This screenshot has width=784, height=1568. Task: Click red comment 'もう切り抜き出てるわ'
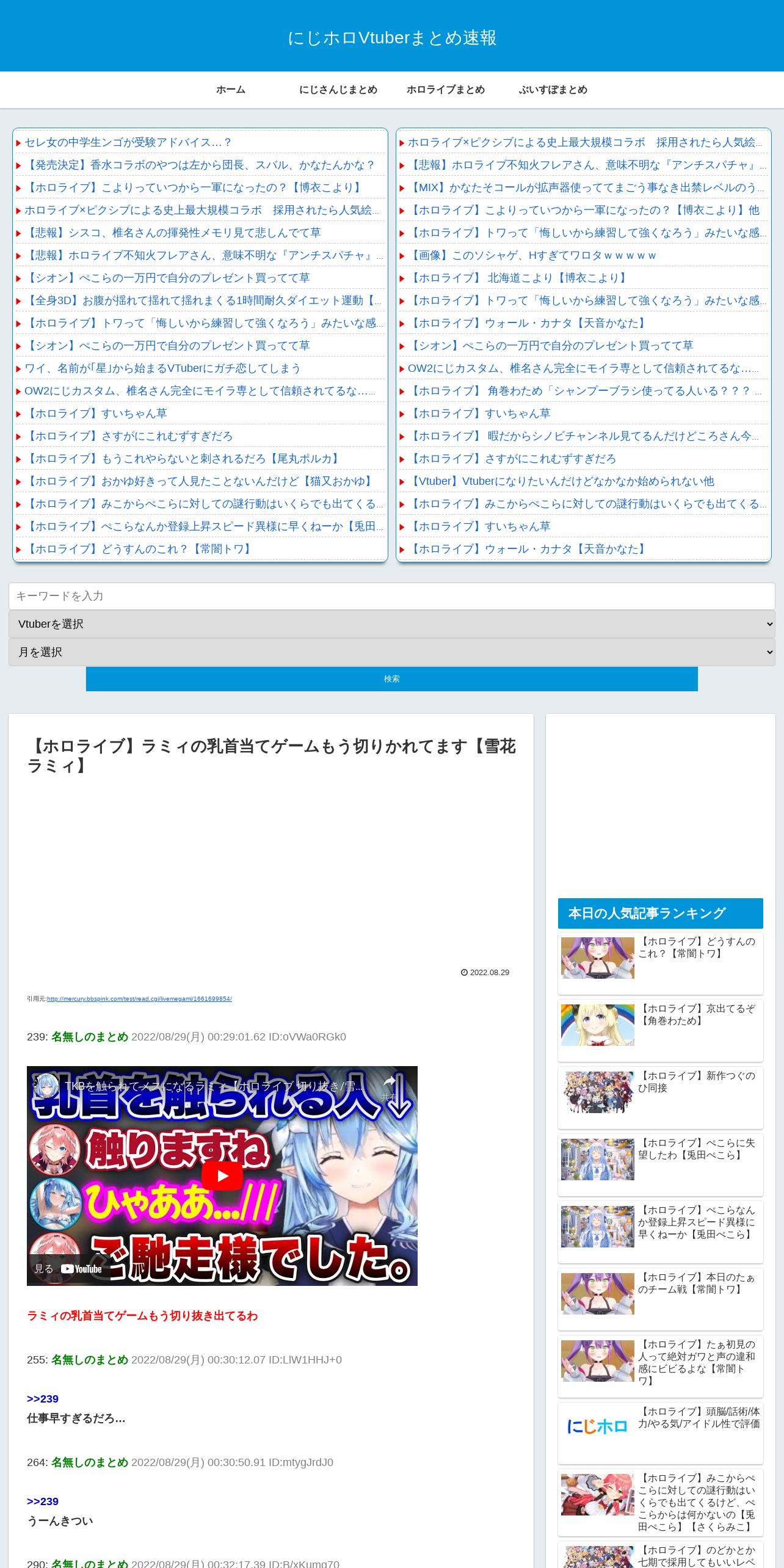point(142,1316)
